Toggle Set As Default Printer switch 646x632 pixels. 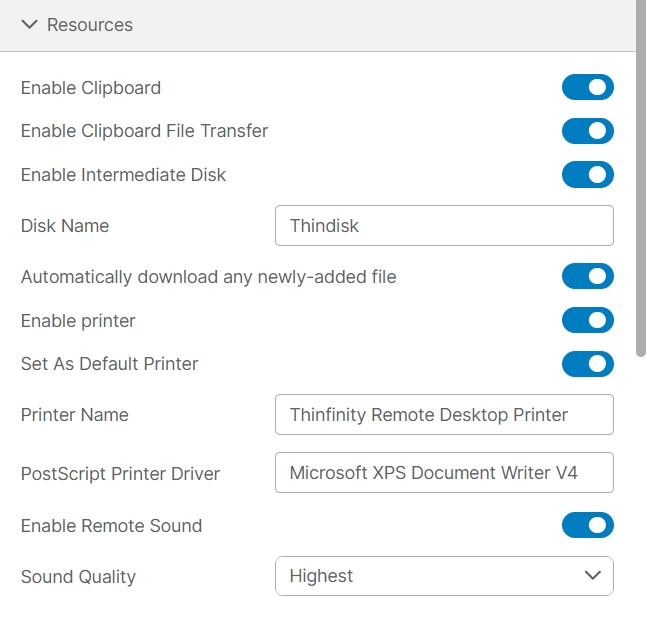[587, 364]
